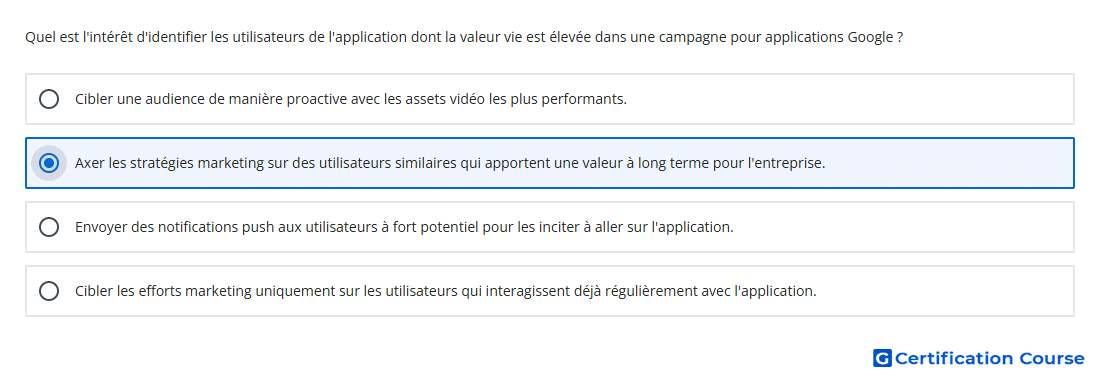The width and height of the screenshot is (1100, 377).
Task: Click the word 'Course' in the watermark
Action: (1052, 359)
